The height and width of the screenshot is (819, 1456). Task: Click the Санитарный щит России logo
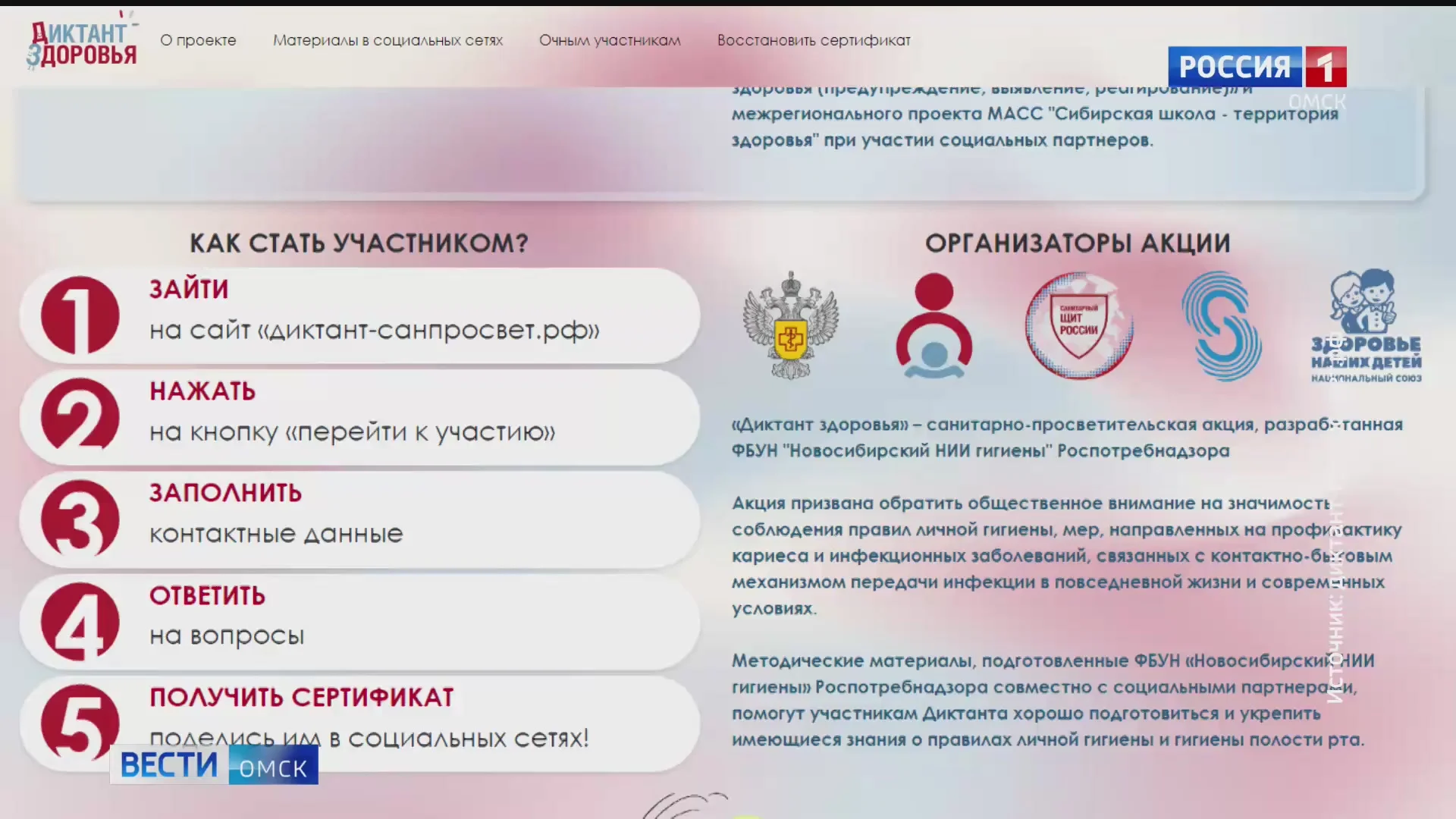click(x=1078, y=325)
